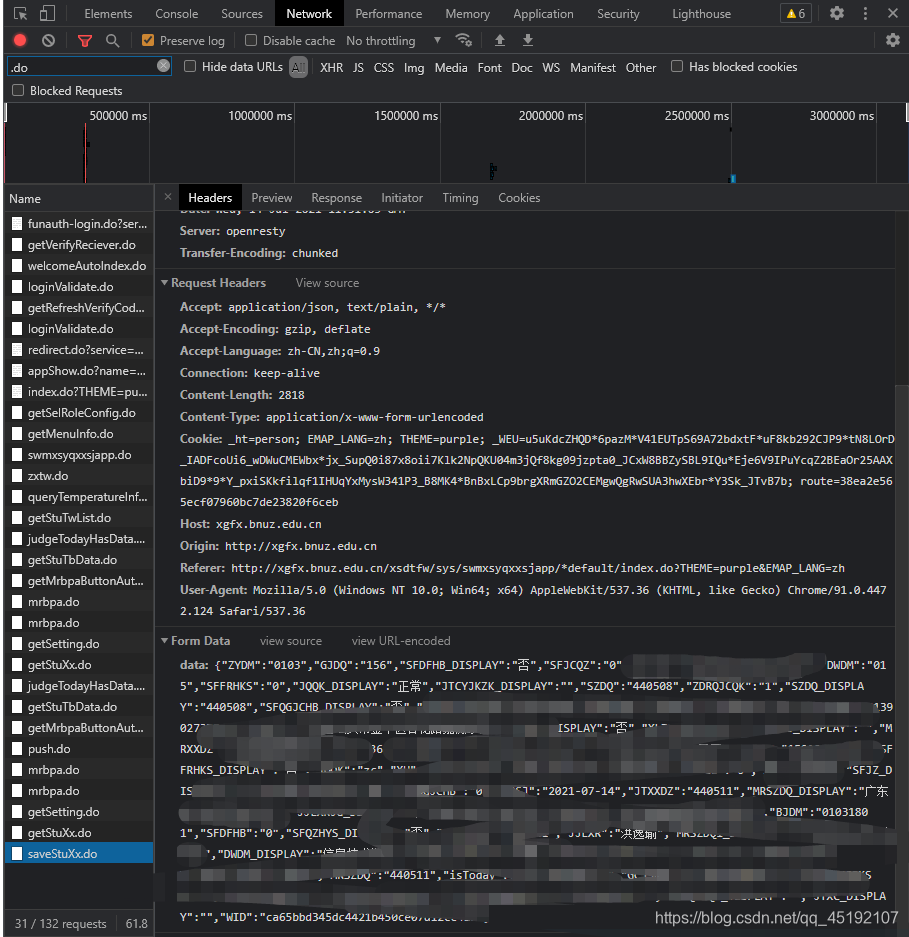This screenshot has width=909, height=937.
Task: Switch to the Console tab
Action: [x=176, y=14]
